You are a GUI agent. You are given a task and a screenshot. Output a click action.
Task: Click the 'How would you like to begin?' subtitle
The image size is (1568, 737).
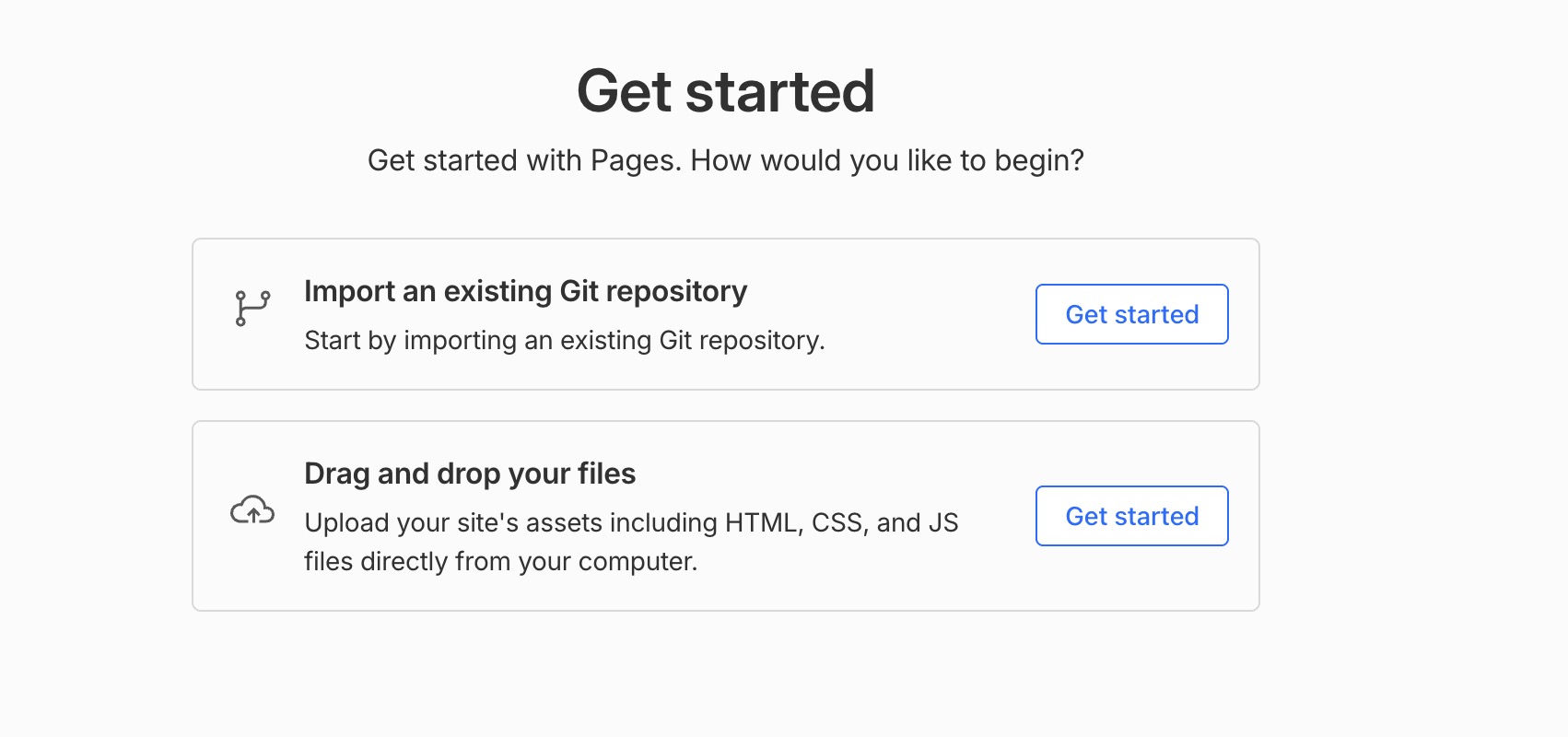[887, 160]
